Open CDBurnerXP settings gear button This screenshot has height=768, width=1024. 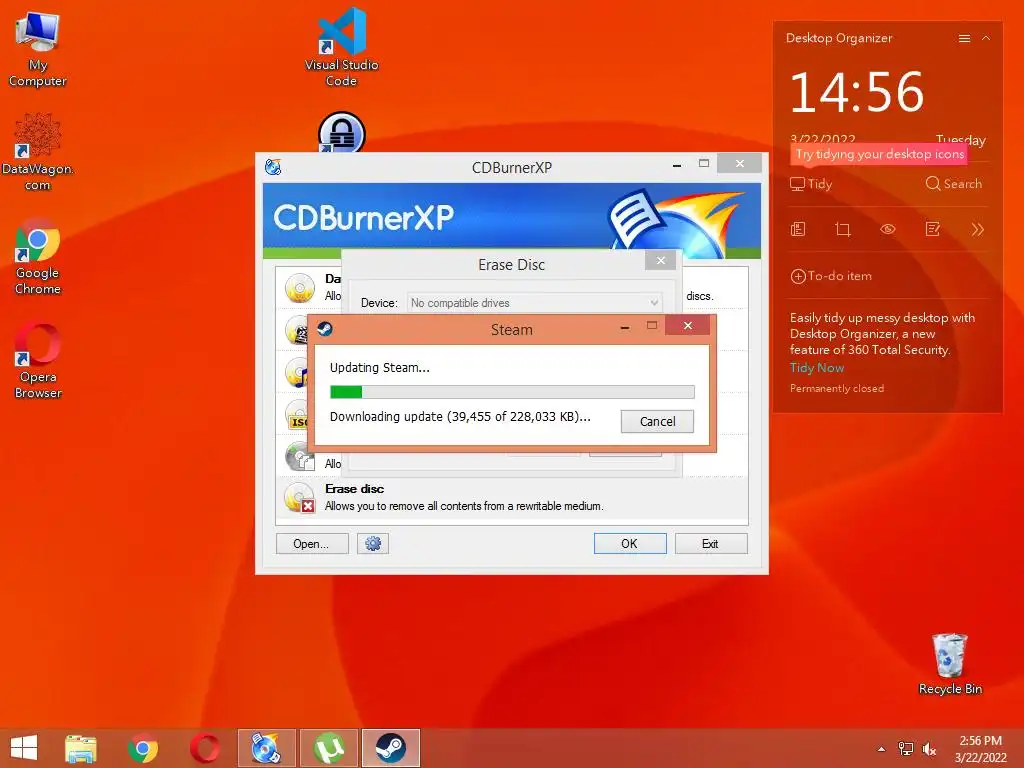[x=373, y=543]
